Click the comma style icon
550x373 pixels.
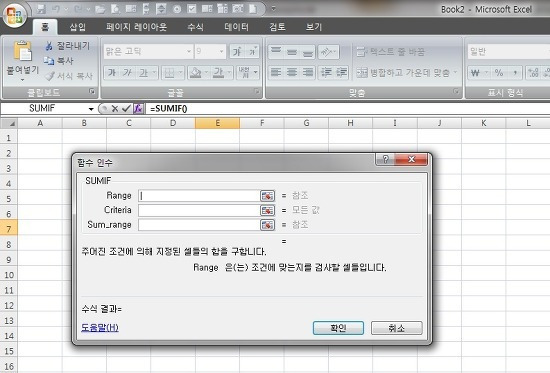(515, 73)
